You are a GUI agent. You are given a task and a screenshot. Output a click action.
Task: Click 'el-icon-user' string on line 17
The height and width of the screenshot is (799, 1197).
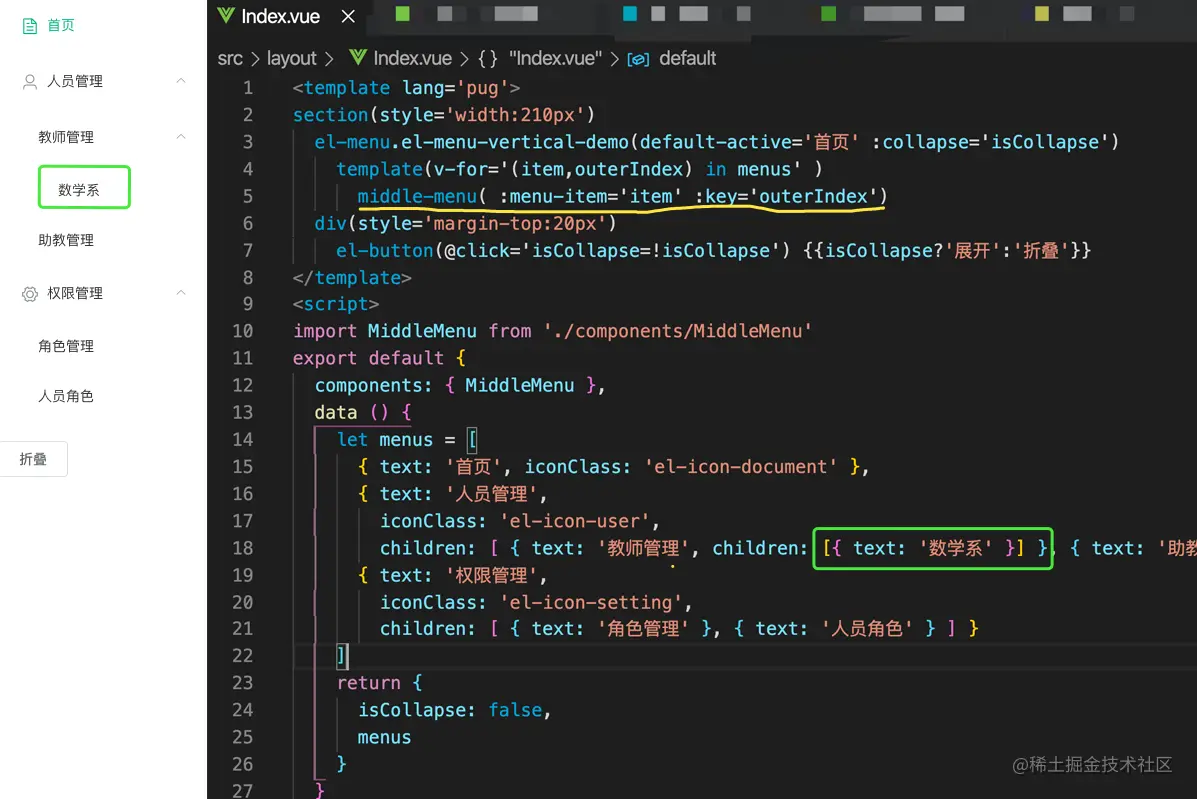(575, 520)
